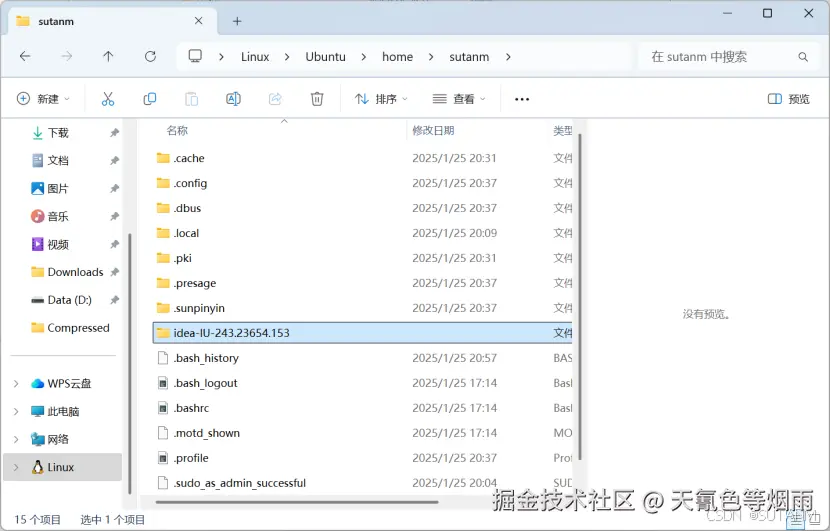Screen dimensions: 831x531
Task: Select the idea-IU-243.23654.153 folder
Action: (x=363, y=333)
